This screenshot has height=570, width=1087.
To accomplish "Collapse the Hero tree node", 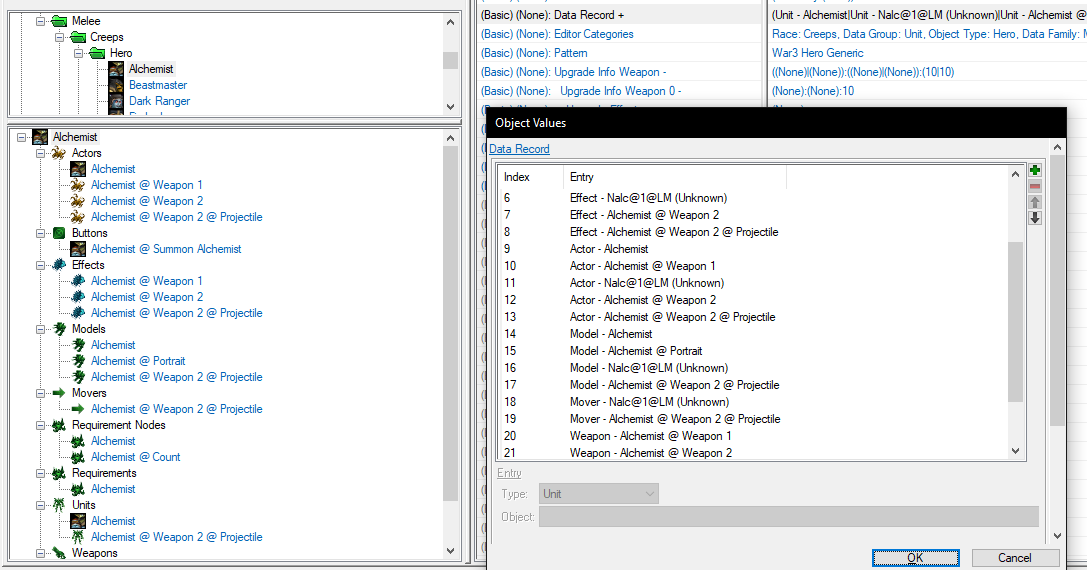I will (x=78, y=53).
